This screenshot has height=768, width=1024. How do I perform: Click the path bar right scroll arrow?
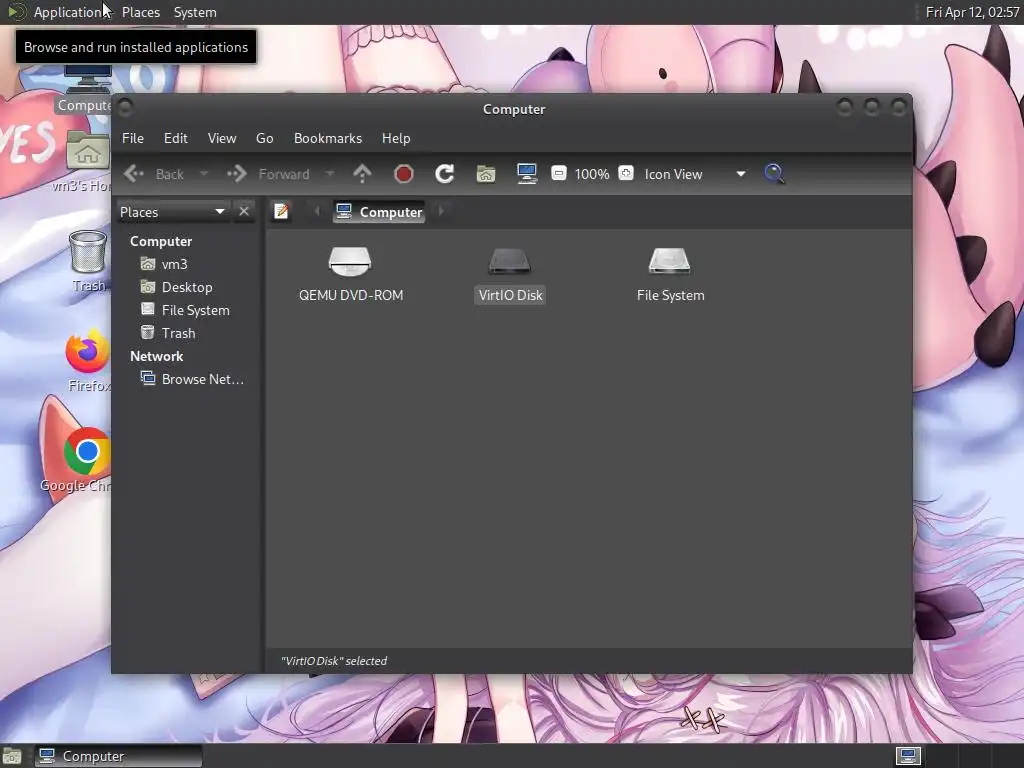[x=441, y=211]
